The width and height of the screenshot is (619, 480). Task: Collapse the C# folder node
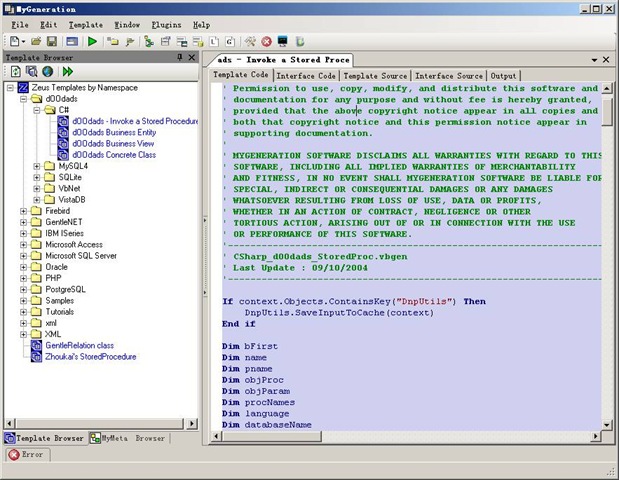[x=37, y=110]
